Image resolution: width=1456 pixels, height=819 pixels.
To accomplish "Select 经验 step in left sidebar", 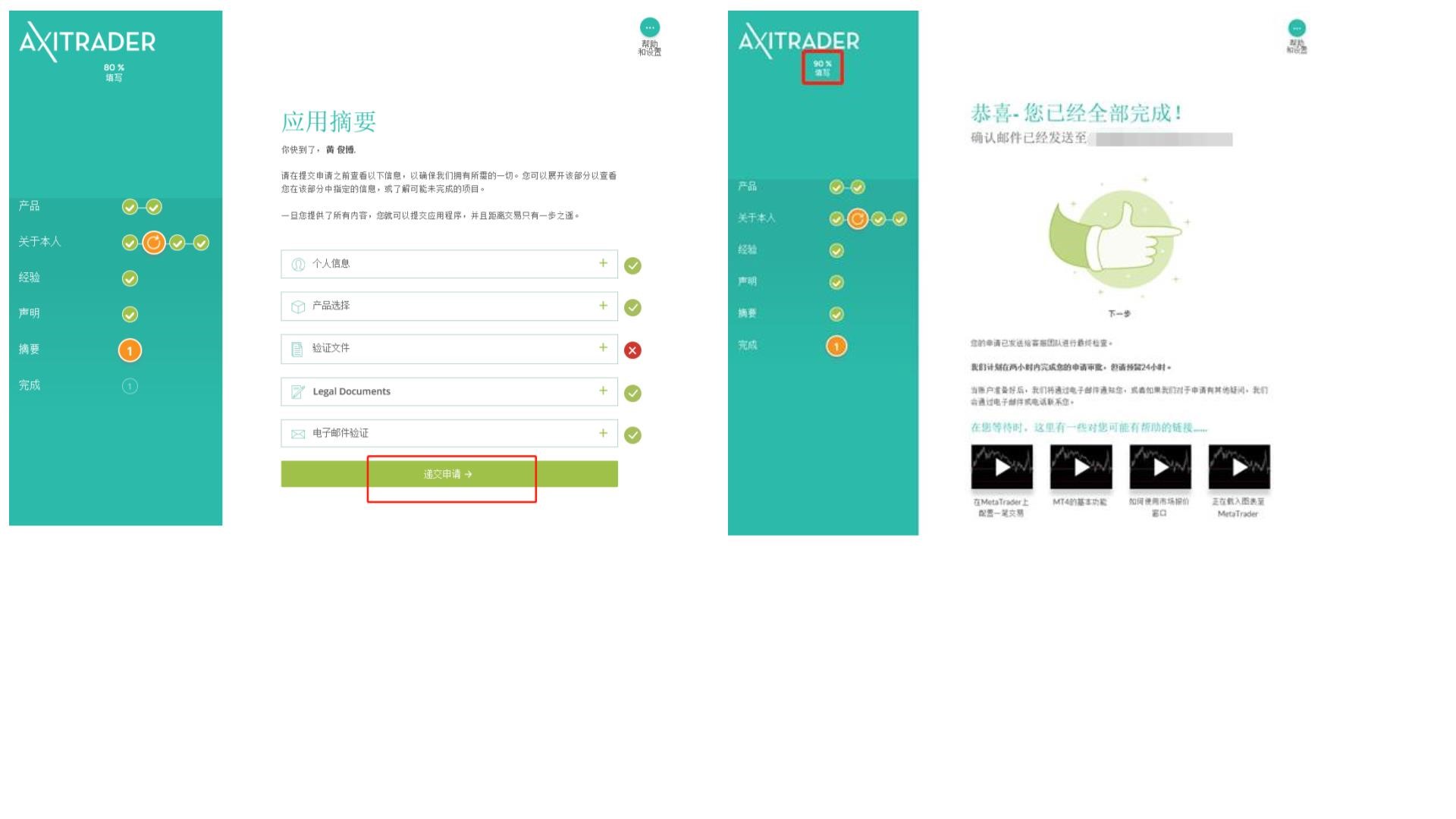I will [x=30, y=278].
